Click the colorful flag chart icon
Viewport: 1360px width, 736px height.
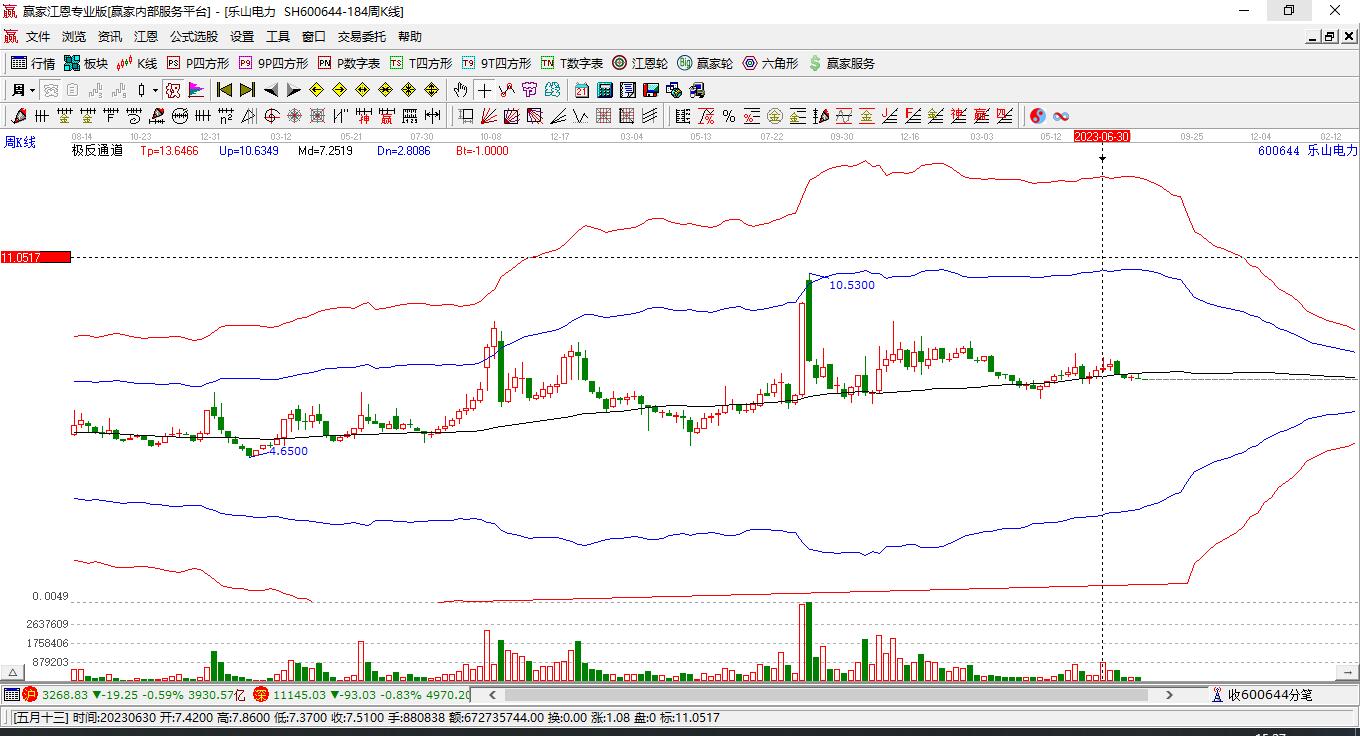click(196, 90)
